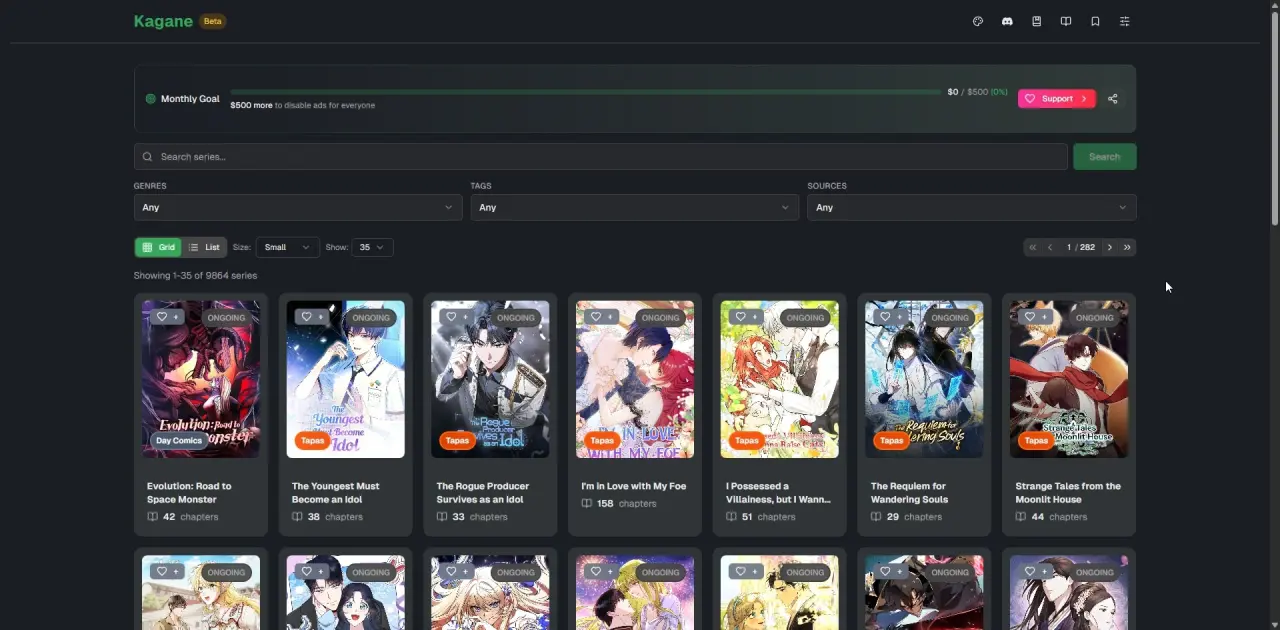Open the Discord link icon
1280x630 pixels.
coord(1007,21)
